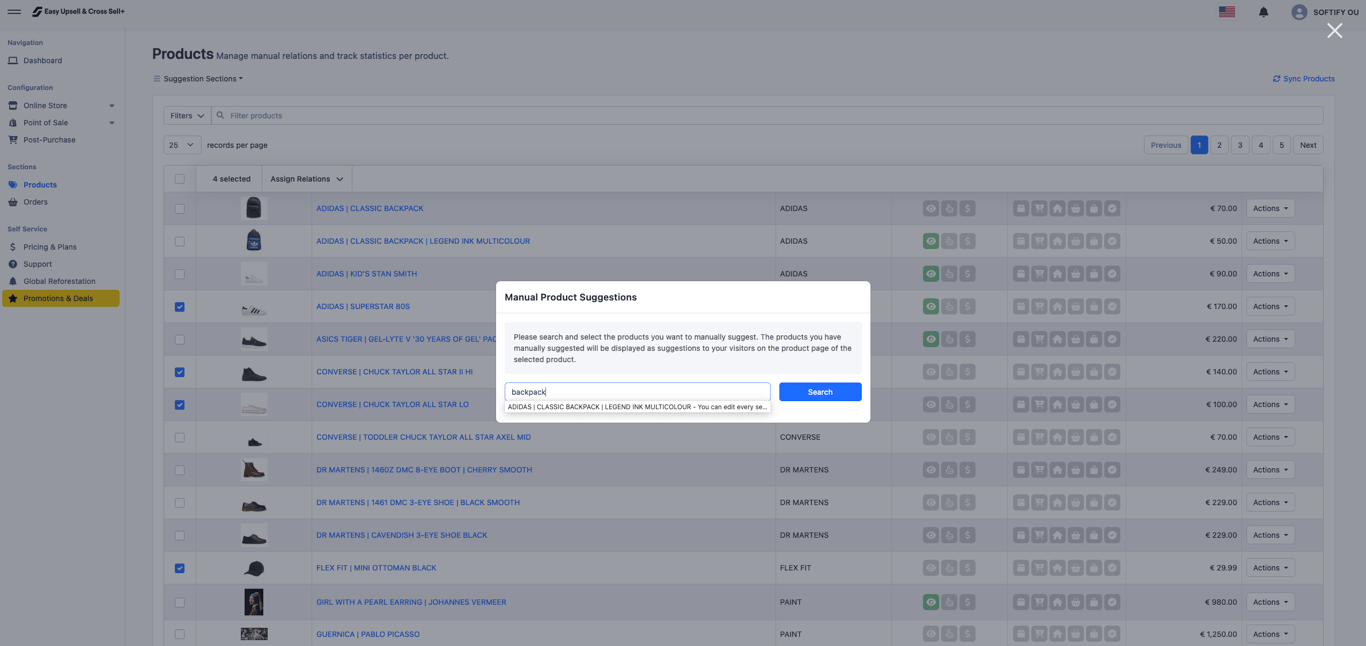Select the Adidas Classic Backpack Legend Ink autocomplete suggestion
The height and width of the screenshot is (646, 1366).
[x=638, y=407]
